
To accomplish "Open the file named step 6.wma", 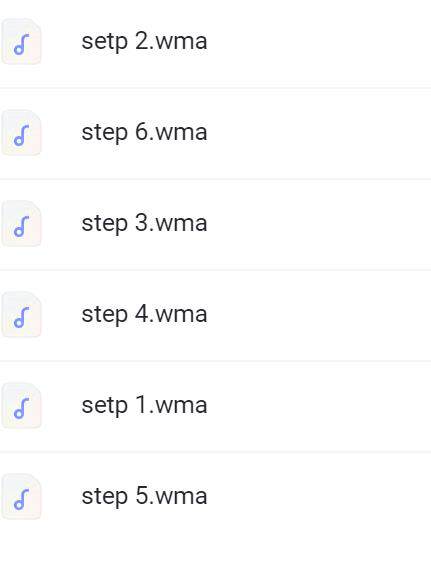I will [144, 132].
